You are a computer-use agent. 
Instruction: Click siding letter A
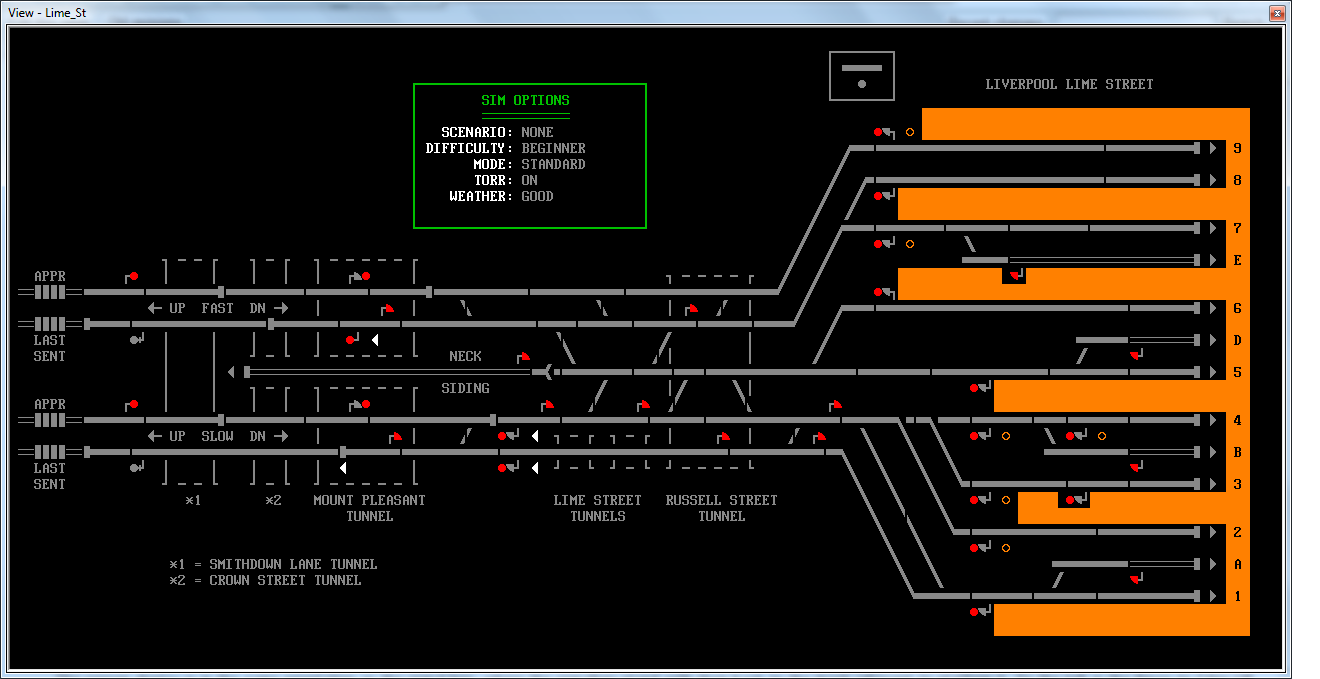(x=1238, y=564)
